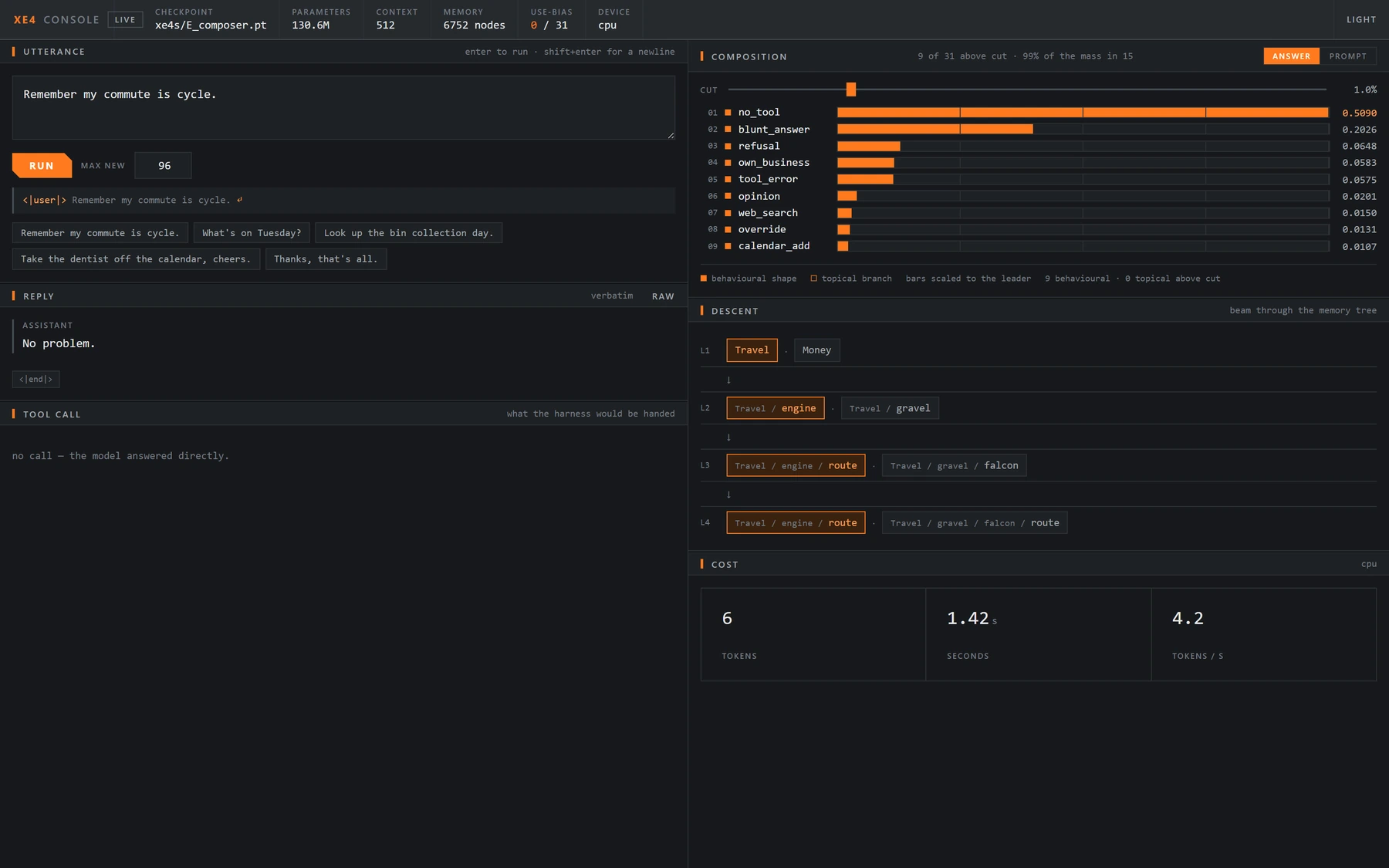This screenshot has width=1389, height=868.
Task: Pick preset chip 'Remember my commute is cycle.'
Action: point(100,233)
